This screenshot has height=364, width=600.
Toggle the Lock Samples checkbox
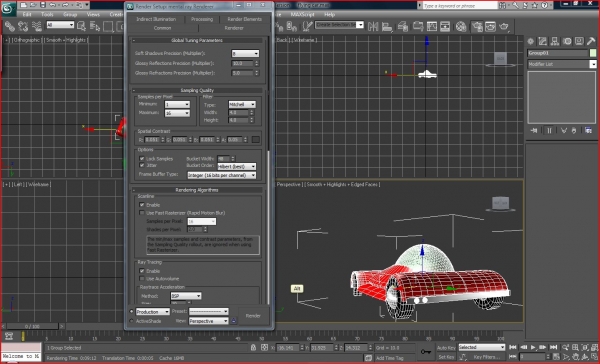(142, 158)
